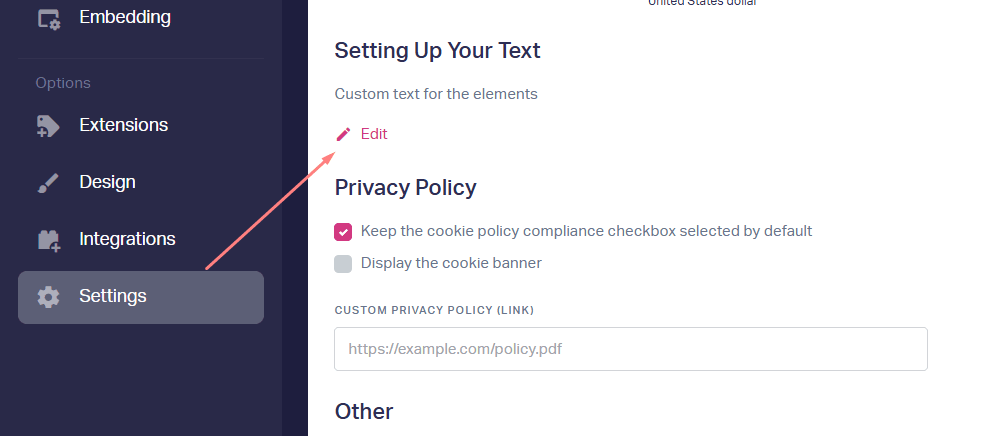Screen dimensions: 985x436
Task: Click the Design paintbrush icon
Action: [x=48, y=183]
